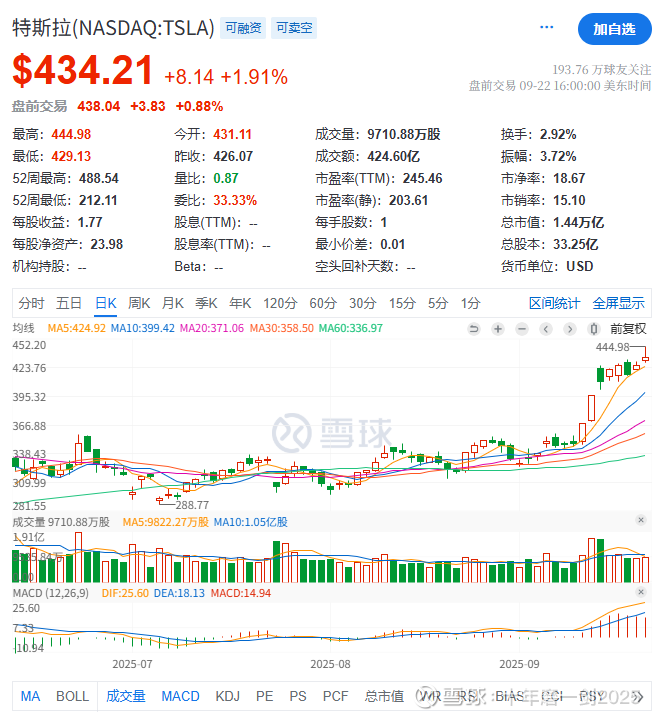Click the DIF:25.60 MACD value
660x717 pixels.
(x=125, y=594)
